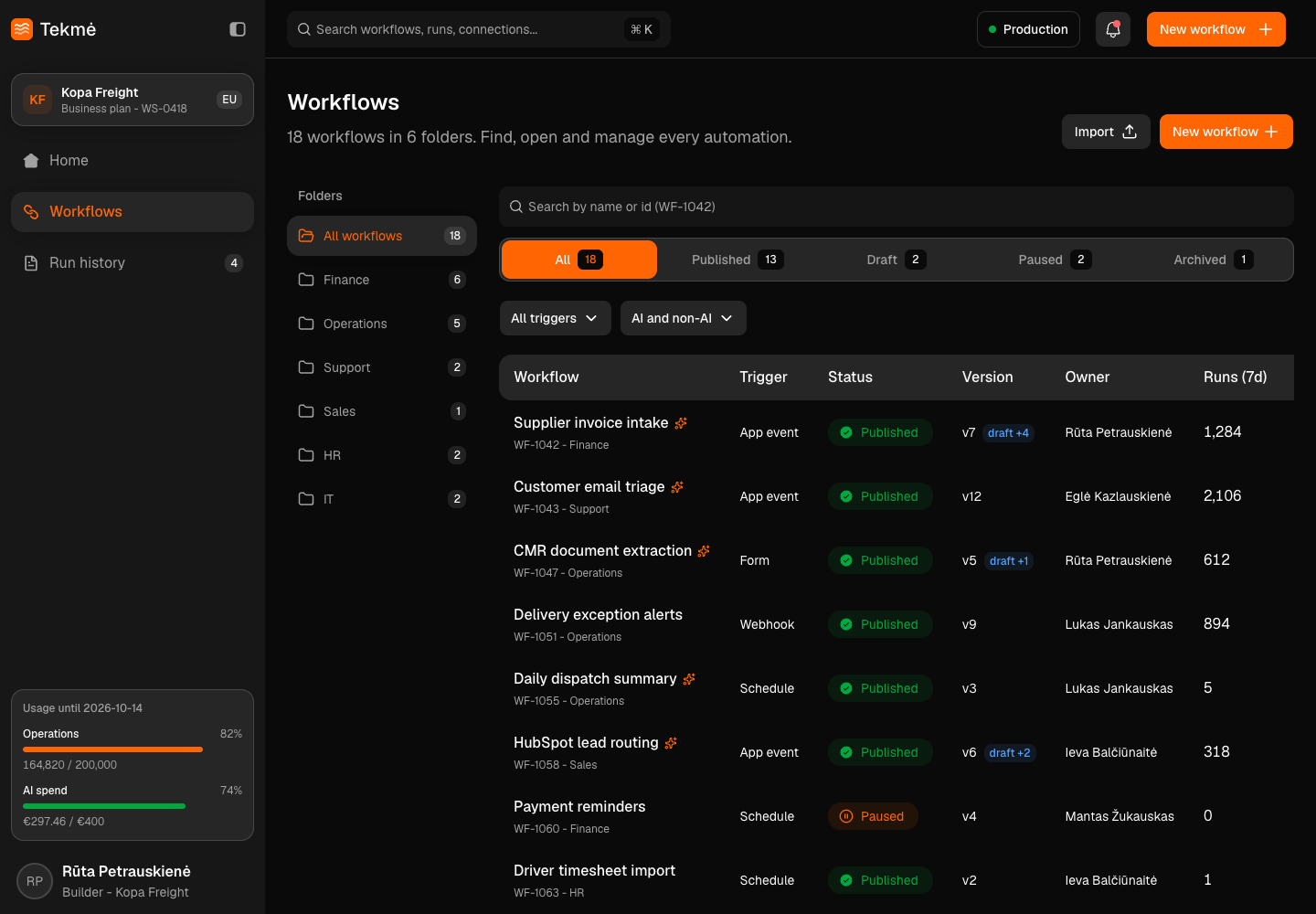This screenshot has width=1316, height=914.
Task: Switch to the Archived tab
Action: [x=1214, y=260]
